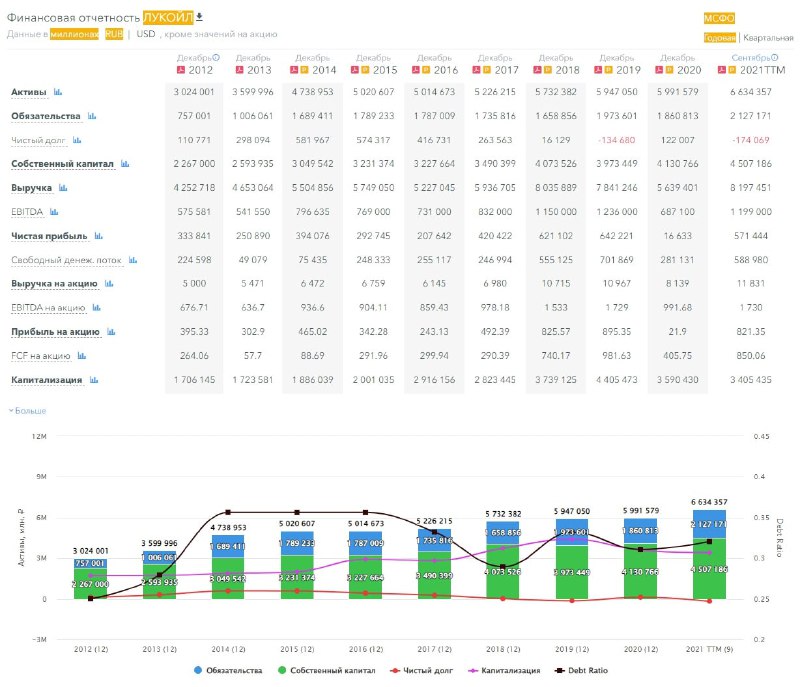The image size is (800, 687).
Task: Open the red PDF report icon for 2016
Action: click(x=416, y=69)
